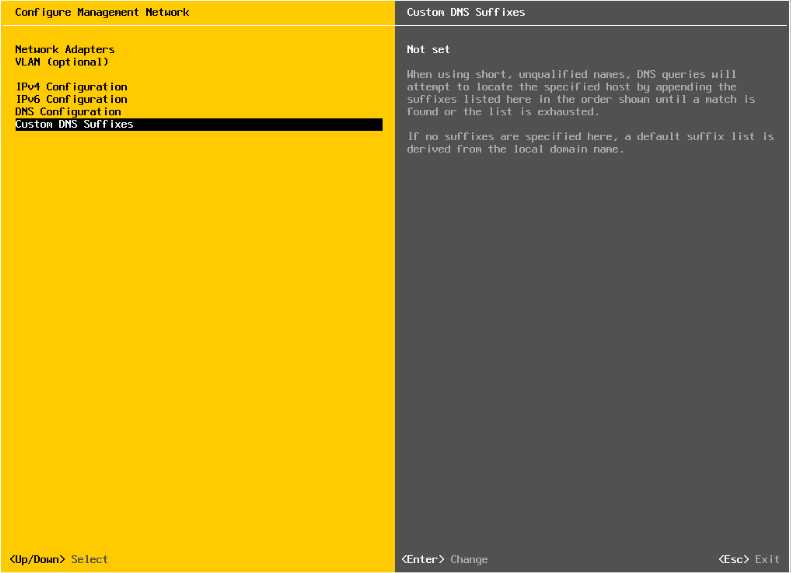Click the Custom DNS Suffixes panel header
The image size is (791, 573).
pos(466,12)
